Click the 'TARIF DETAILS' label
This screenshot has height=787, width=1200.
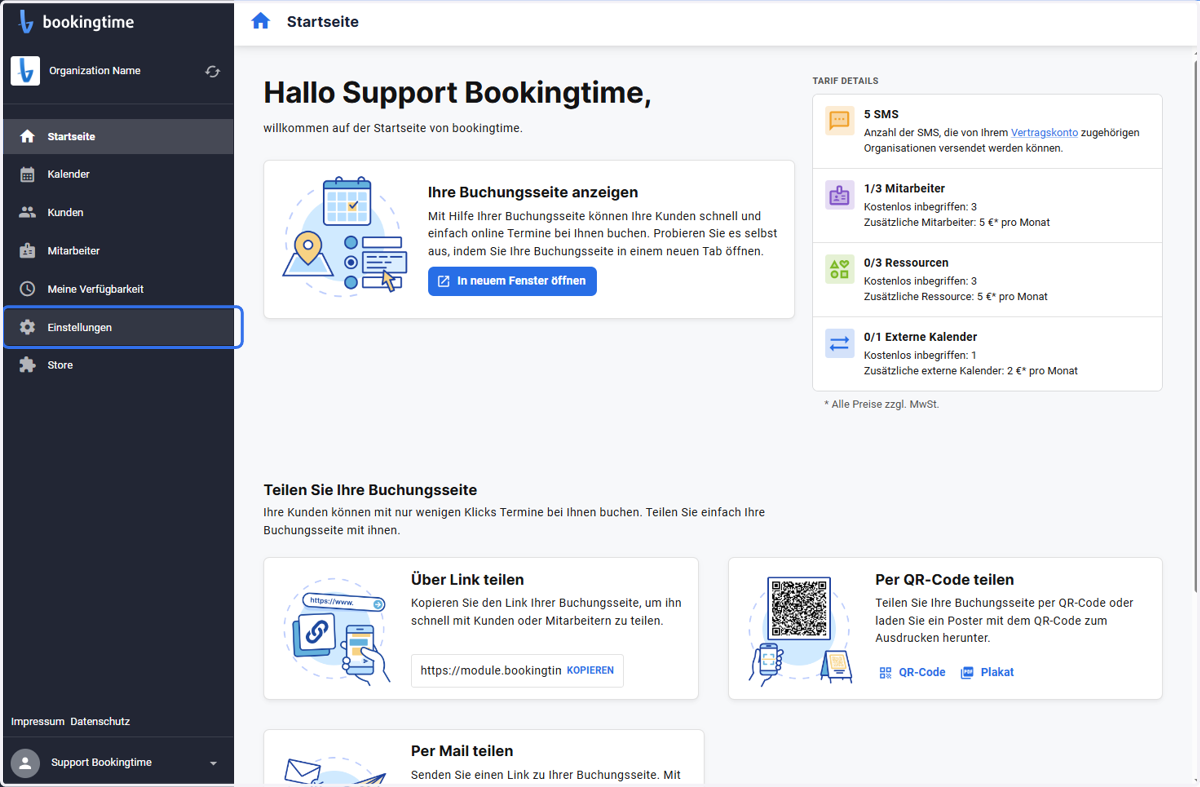845,81
